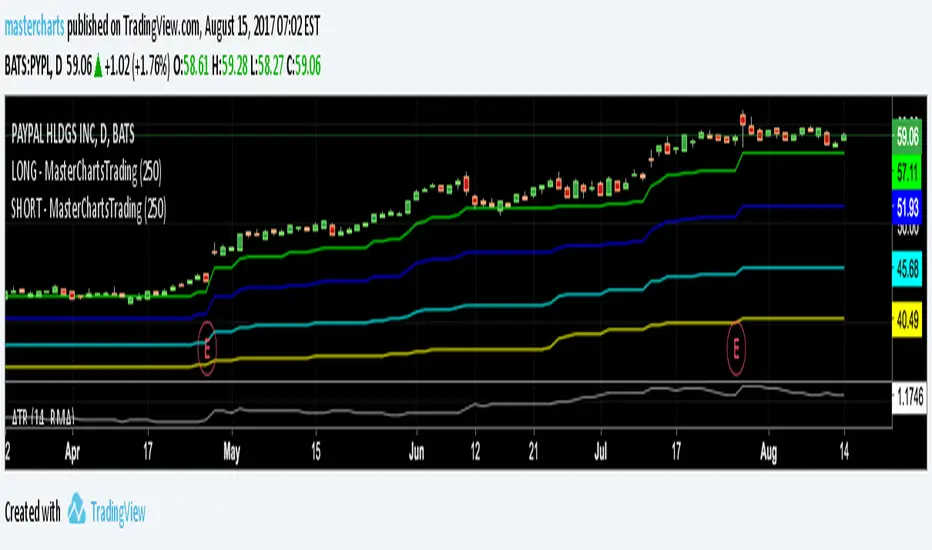Image resolution: width=932 pixels, height=550 pixels.
Task: Click the LONG - MasterChartsTrading (250) legend
Action: 86,172
